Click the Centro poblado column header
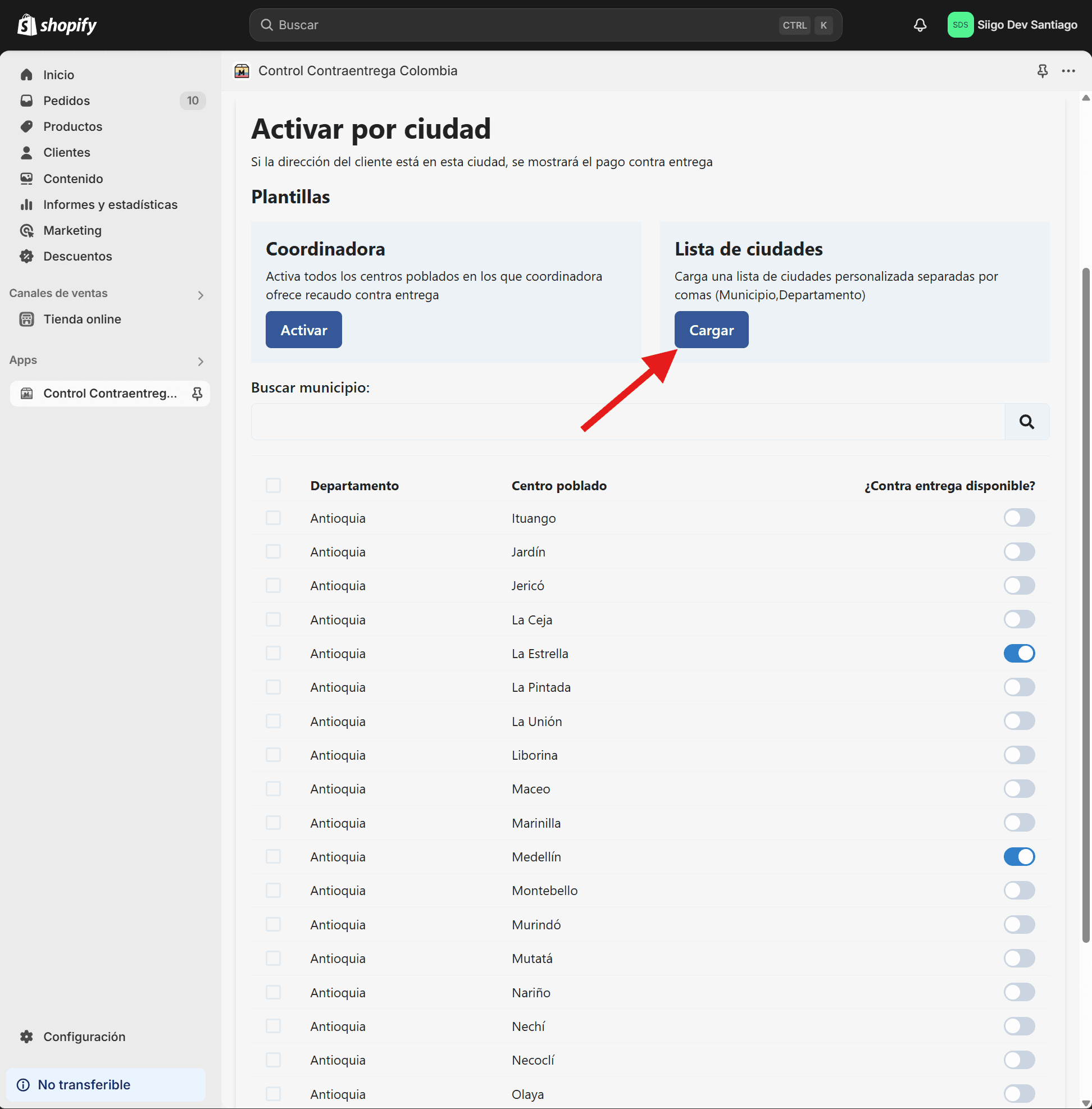 coord(558,485)
